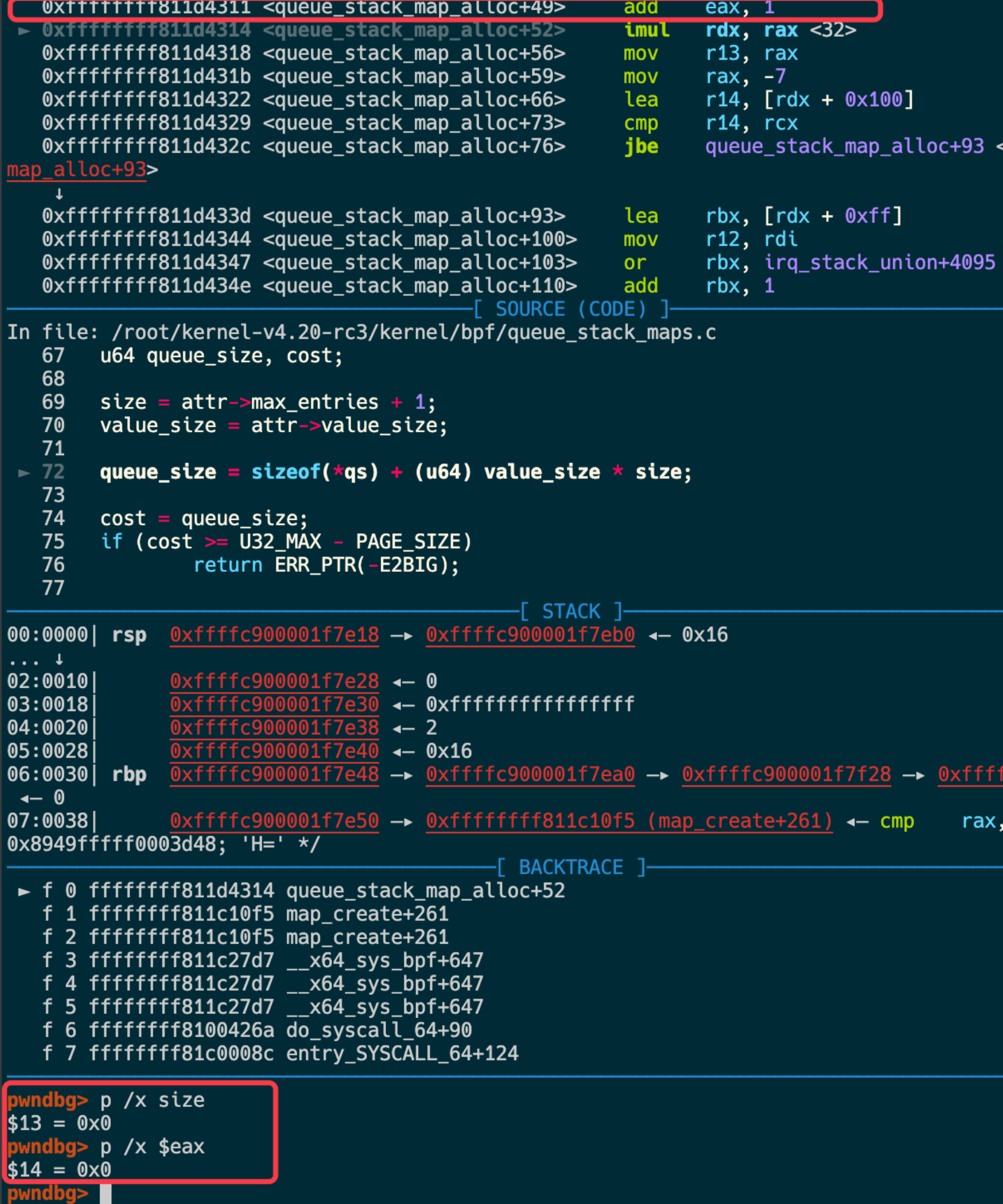The width and height of the screenshot is (1003, 1204).
Task: Click backtrace frame 3 __x64_sys_bpf+647
Action: click(x=262, y=960)
